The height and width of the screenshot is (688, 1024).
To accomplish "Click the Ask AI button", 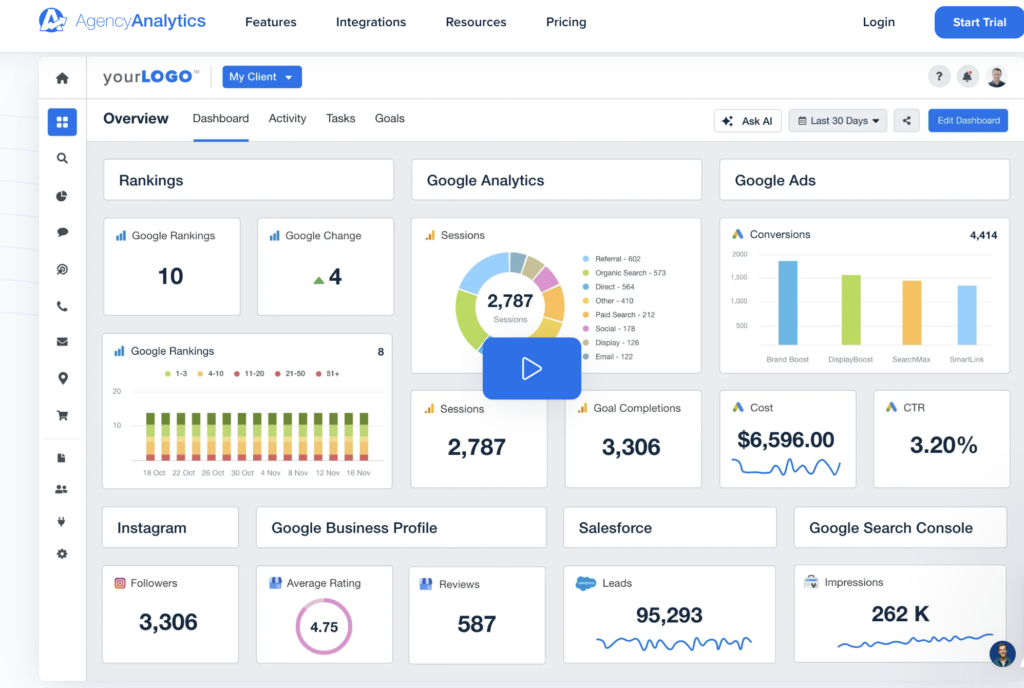I will [x=748, y=121].
